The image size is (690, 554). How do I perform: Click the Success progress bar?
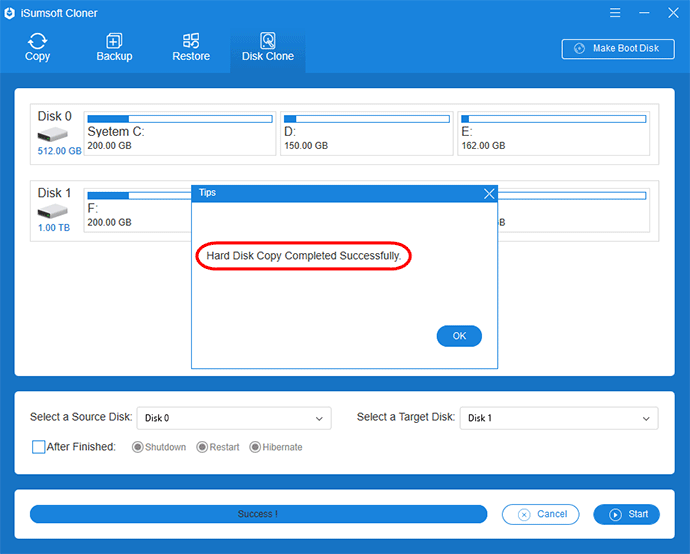pyautogui.click(x=258, y=514)
